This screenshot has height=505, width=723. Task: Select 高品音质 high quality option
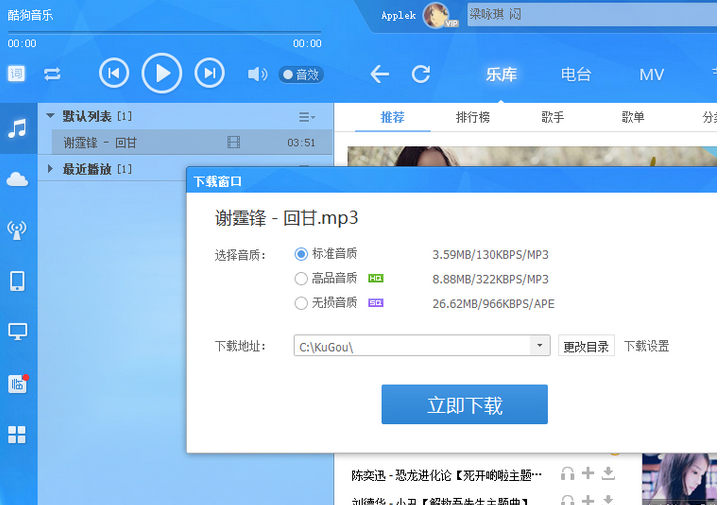tap(301, 279)
